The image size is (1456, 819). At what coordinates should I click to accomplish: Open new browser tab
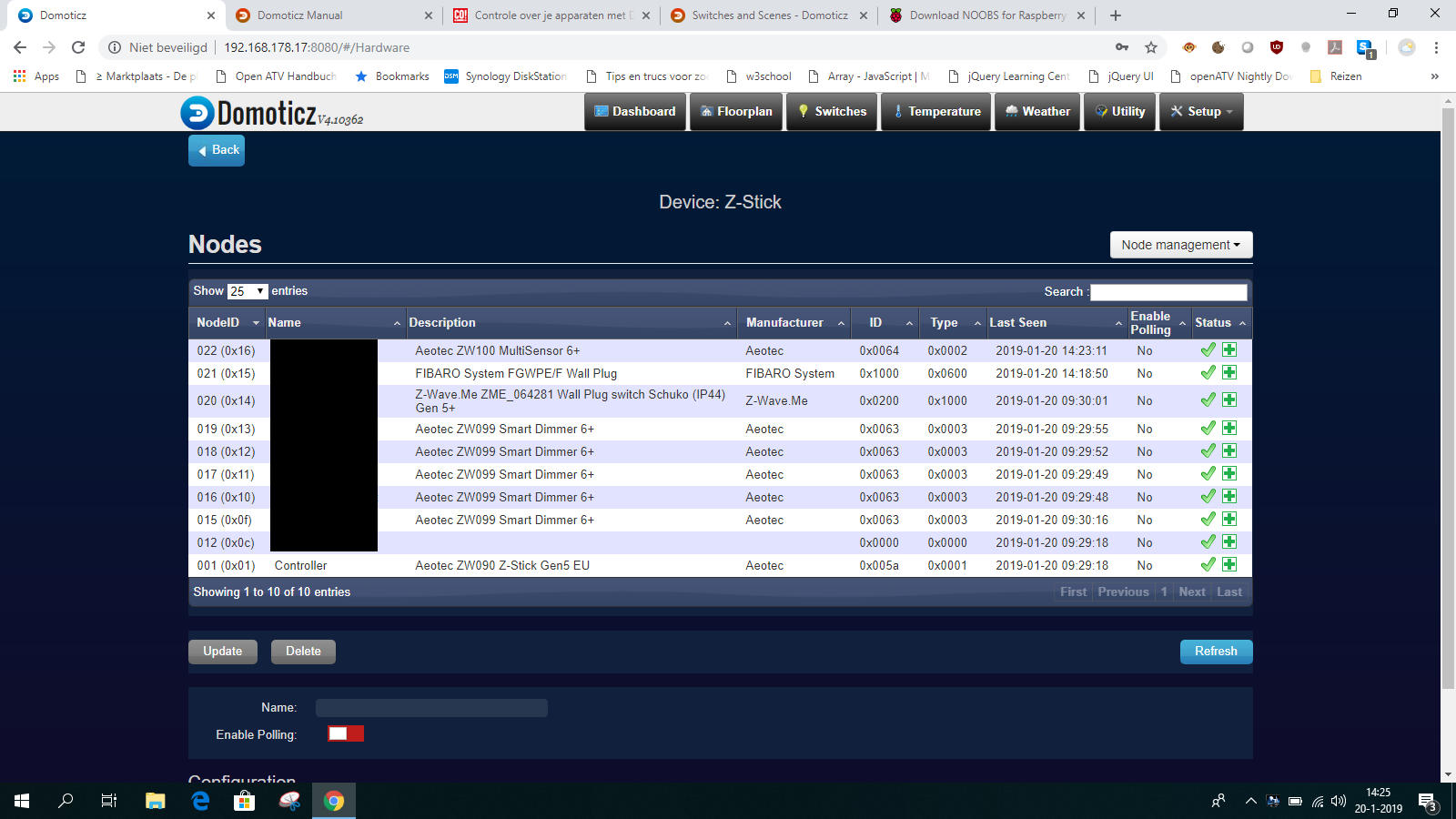[x=1116, y=15]
